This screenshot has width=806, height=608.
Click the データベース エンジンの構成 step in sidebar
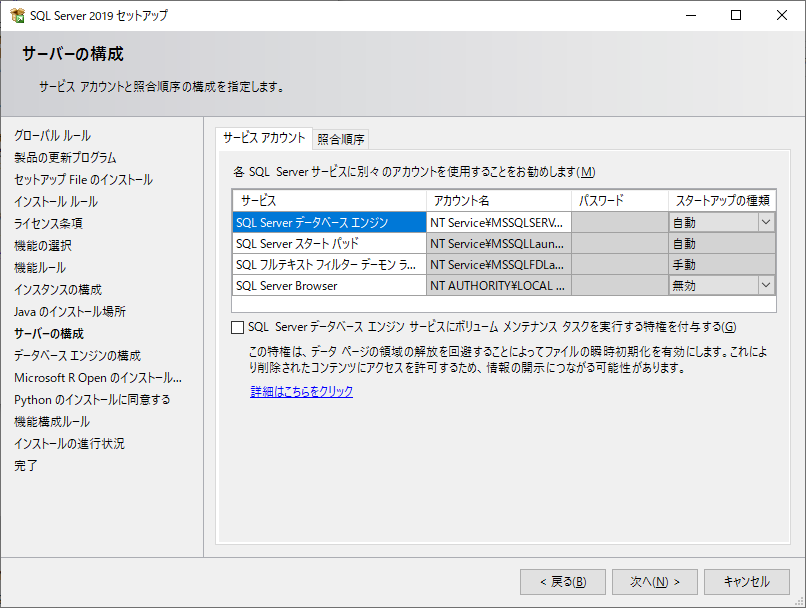coord(77,355)
